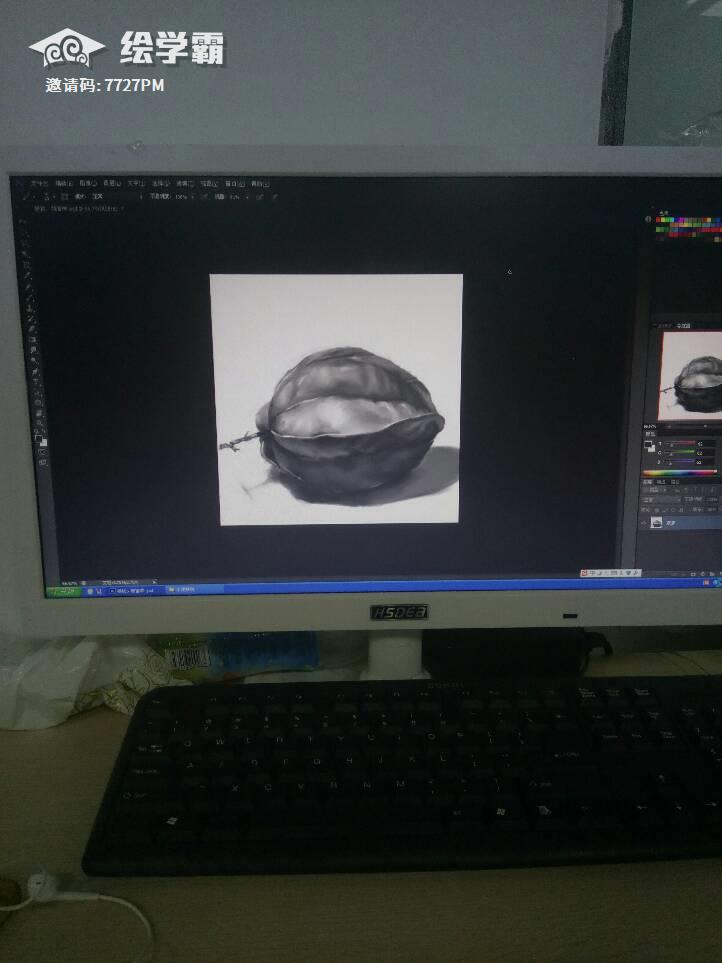Open the brush preset picker
The height and width of the screenshot is (963, 722).
tap(47, 197)
